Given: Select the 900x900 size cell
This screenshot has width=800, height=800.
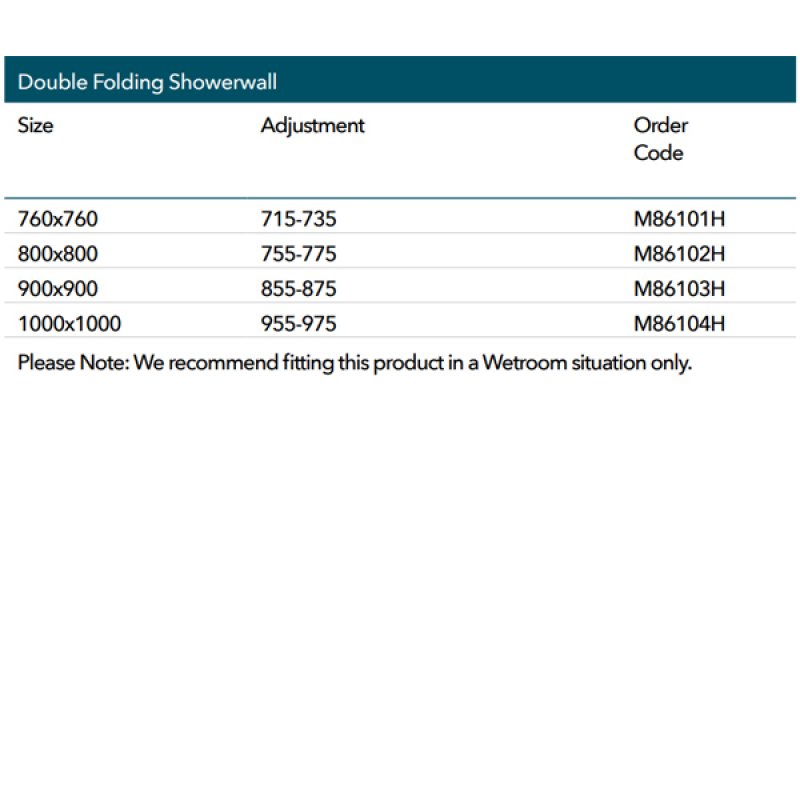Looking at the screenshot, I should [58, 289].
